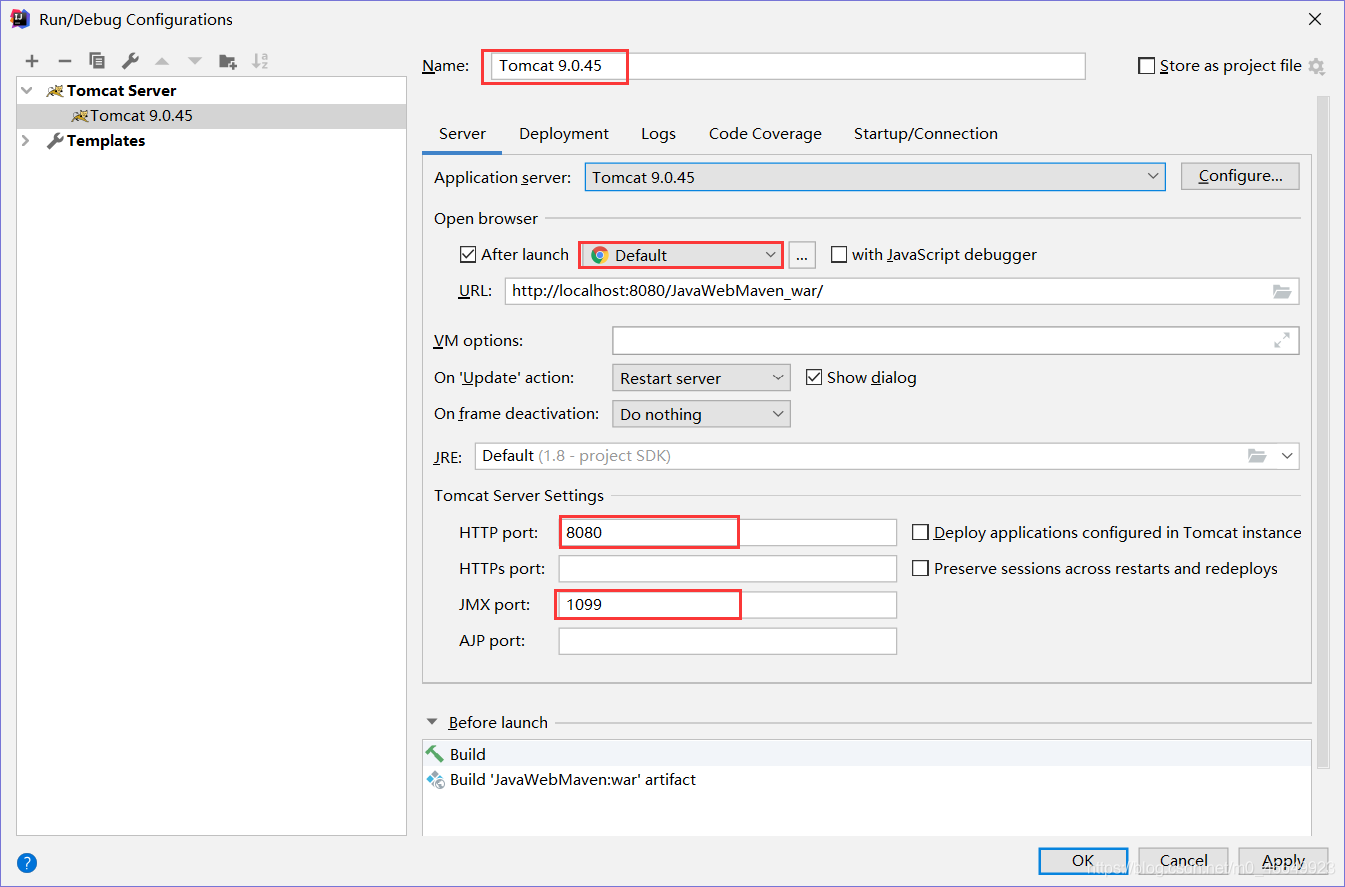Open the Startup/Connection tab
Image resolution: width=1345 pixels, height=887 pixels.
925,134
